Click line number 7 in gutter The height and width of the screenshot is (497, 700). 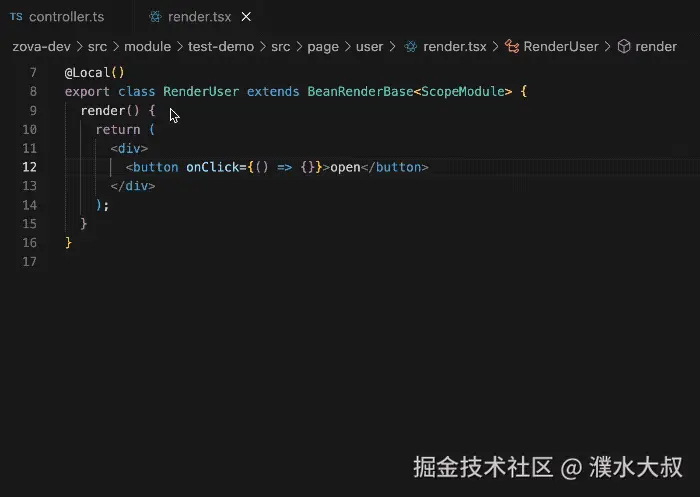(x=33, y=72)
